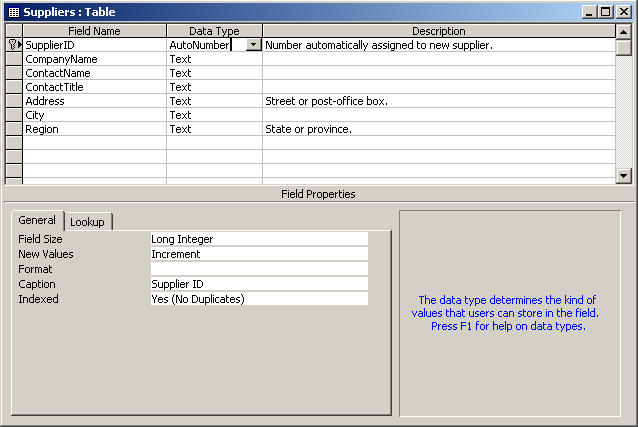Click the empty description cell for CompanyName

point(439,59)
